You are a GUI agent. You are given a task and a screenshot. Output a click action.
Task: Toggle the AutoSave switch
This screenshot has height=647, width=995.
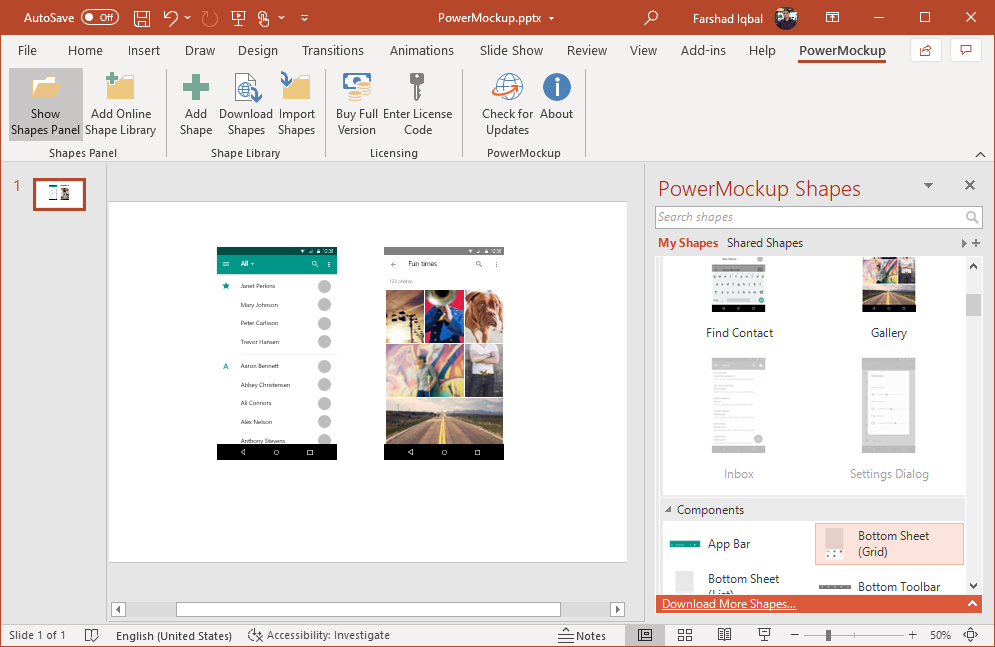coord(99,18)
